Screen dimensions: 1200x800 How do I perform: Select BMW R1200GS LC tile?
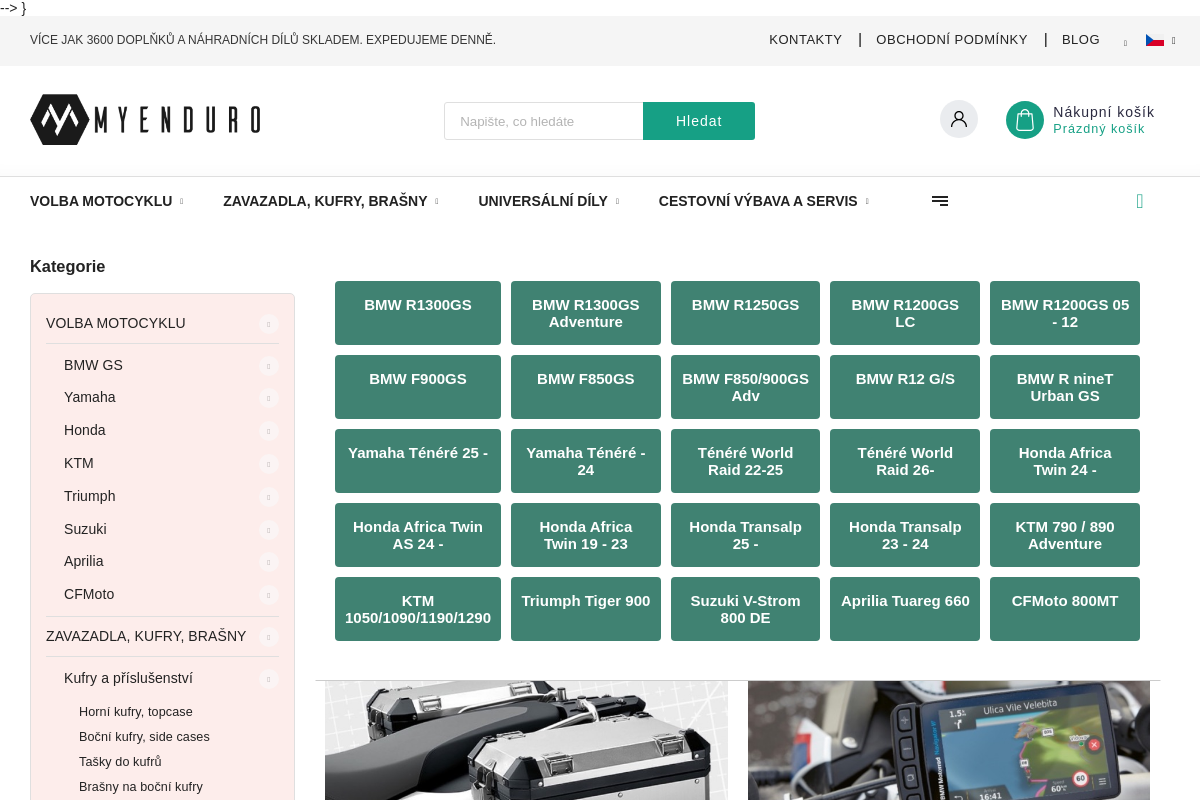click(905, 313)
